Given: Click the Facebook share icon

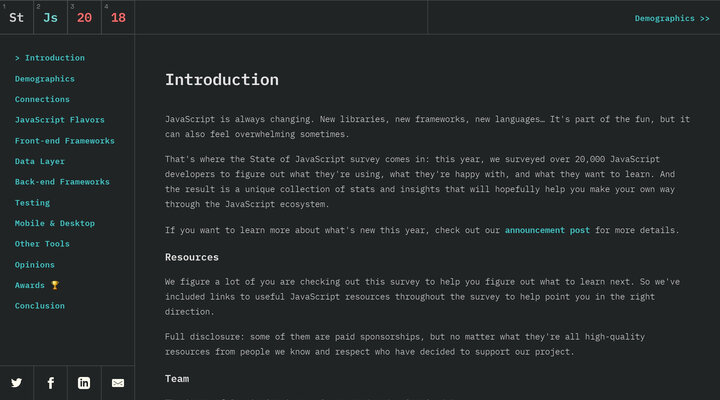Looking at the screenshot, I should pyautogui.click(x=50, y=383).
